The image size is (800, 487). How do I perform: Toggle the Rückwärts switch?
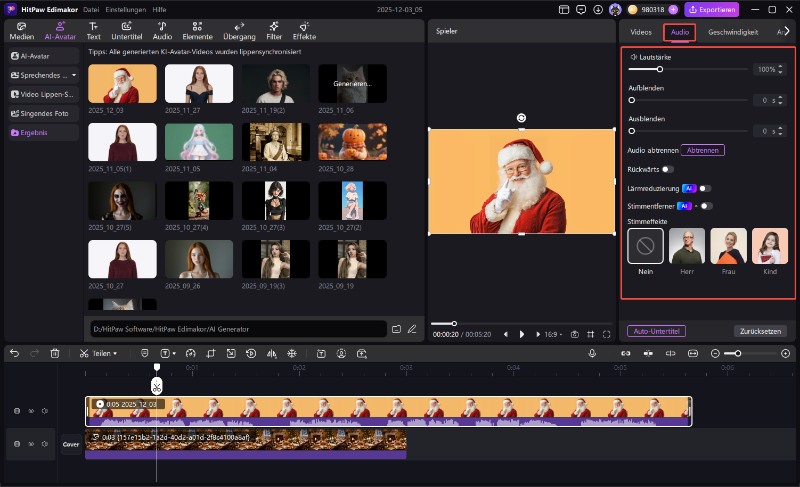(x=668, y=169)
